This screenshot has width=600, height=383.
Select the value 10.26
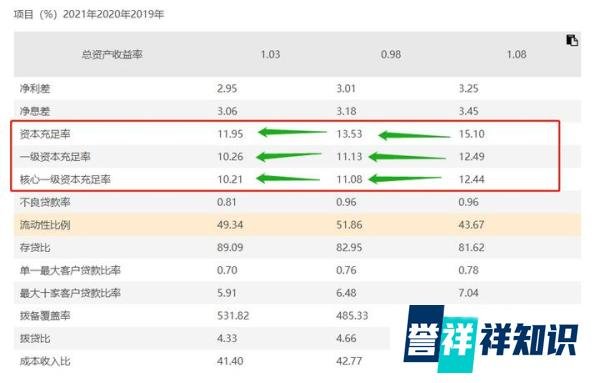click(230, 157)
